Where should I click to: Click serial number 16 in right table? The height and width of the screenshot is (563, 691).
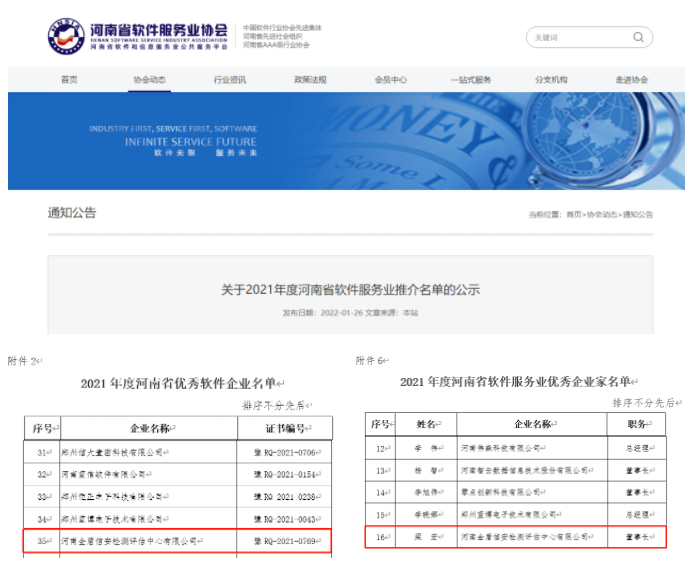(x=381, y=537)
